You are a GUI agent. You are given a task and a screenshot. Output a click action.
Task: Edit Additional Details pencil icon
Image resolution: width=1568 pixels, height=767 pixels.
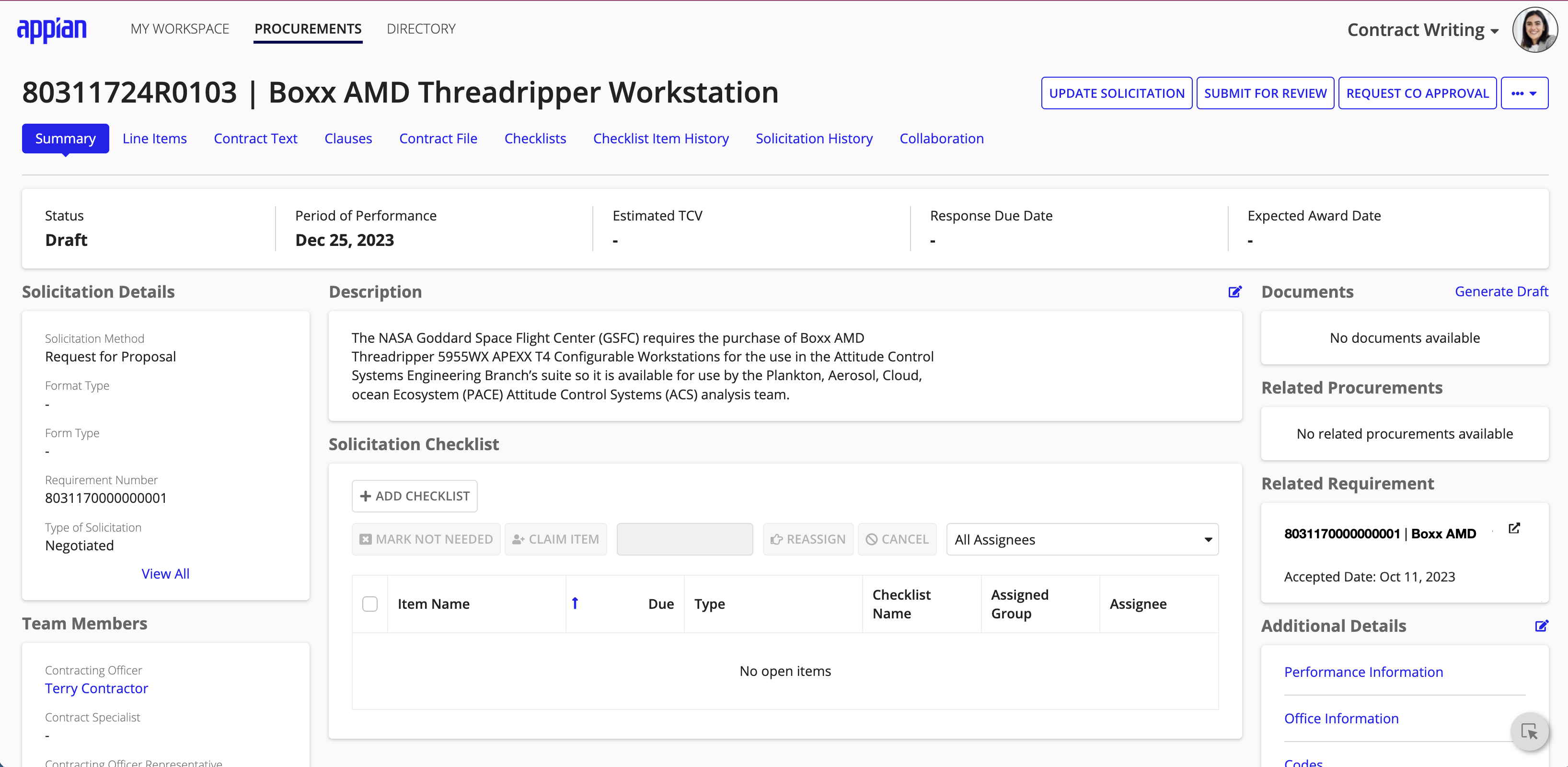tap(1541, 626)
